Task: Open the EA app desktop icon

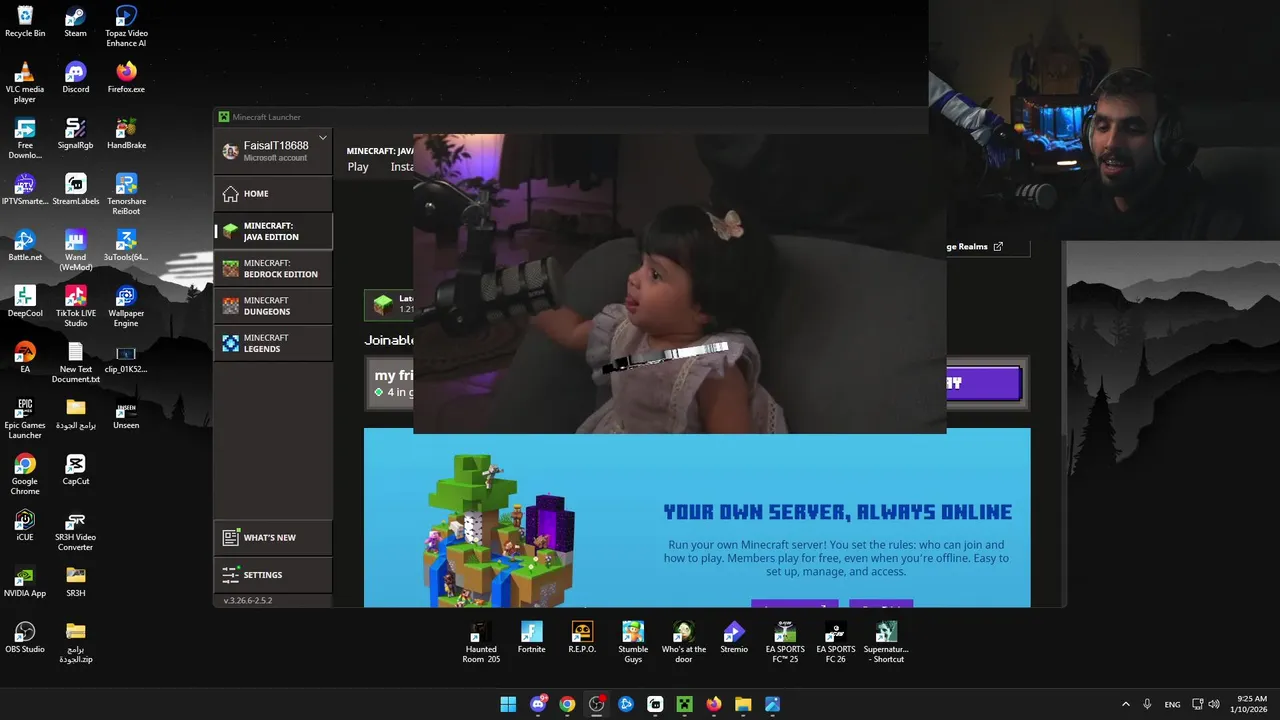Action: 25,357
